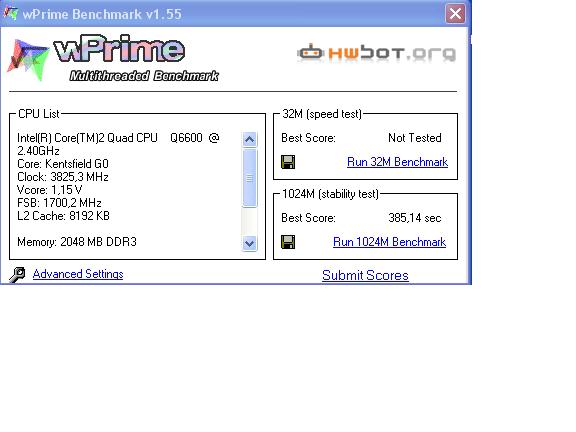Submit Scores to hwbot
The height and width of the screenshot is (432, 576).
tap(365, 276)
